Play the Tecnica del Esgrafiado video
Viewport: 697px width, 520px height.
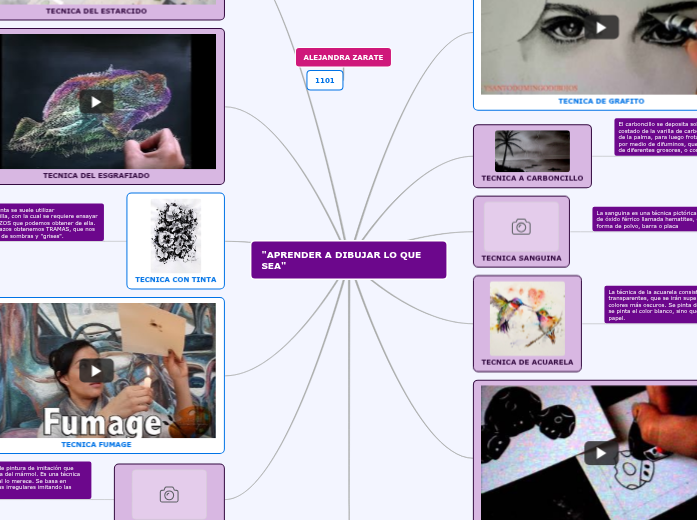[97, 100]
